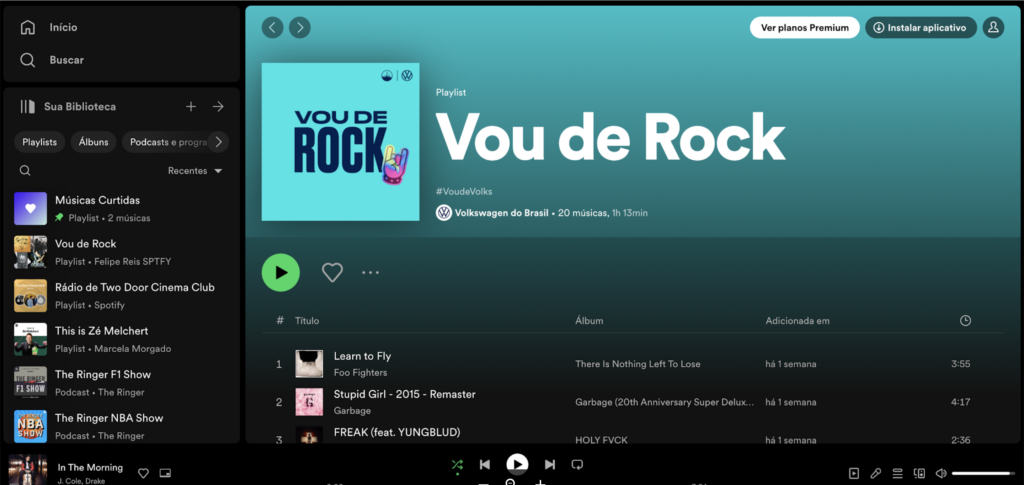Open the Recentes sort dropdown

point(195,171)
